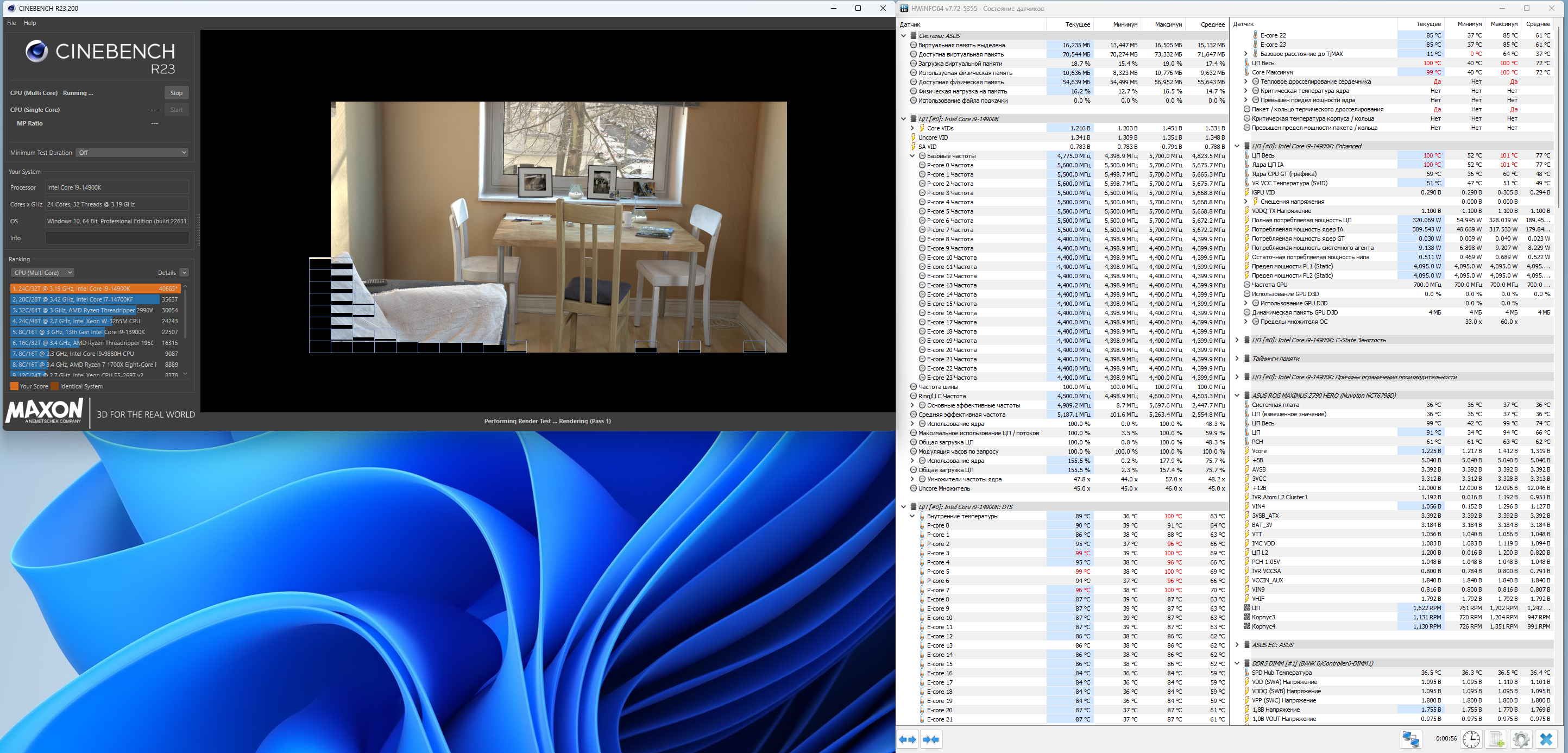Click the expand columns arrows icon in HWiNFO
The image size is (1568, 753).
coord(908,739)
